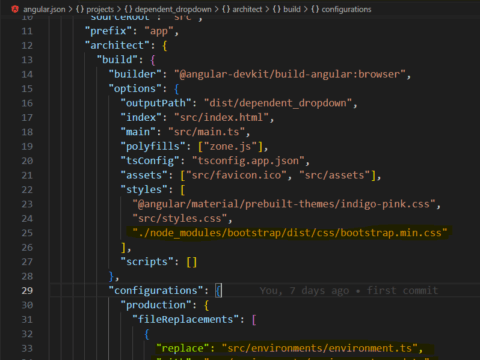Click the "replace" key on line 33
This screenshot has width=480, height=360.
(183, 348)
